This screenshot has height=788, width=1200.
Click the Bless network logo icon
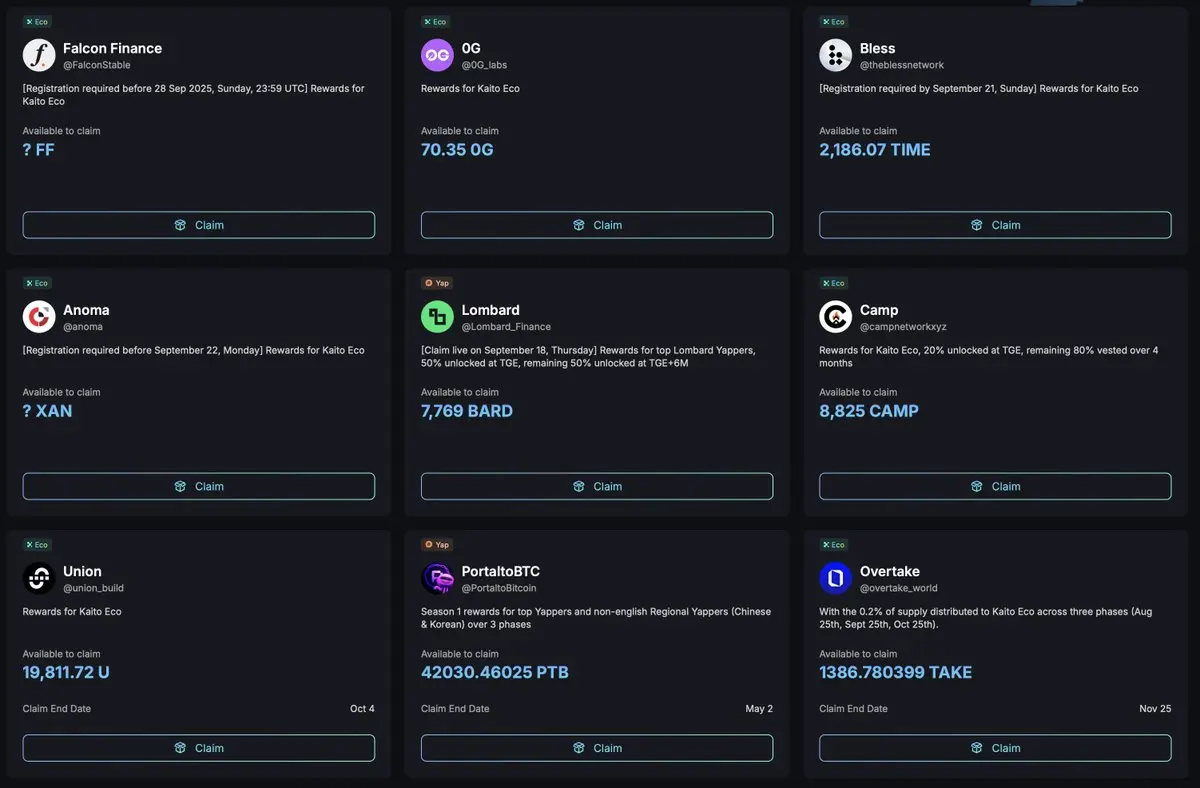[835, 55]
